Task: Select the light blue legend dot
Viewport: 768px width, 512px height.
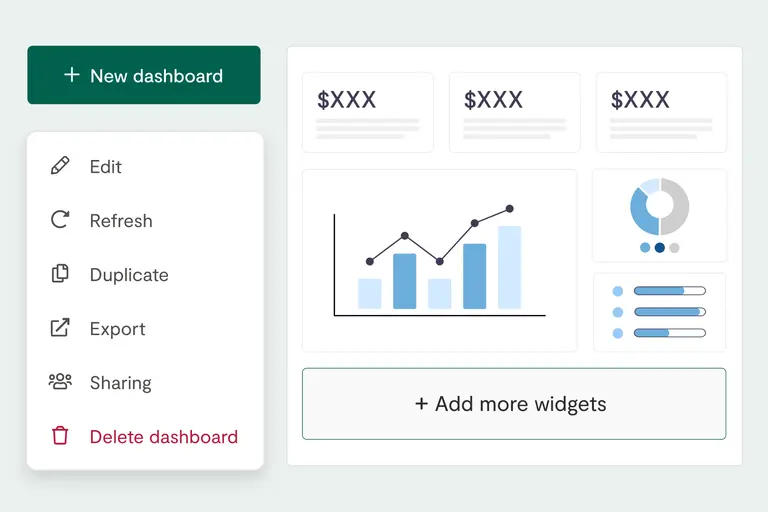Action: (x=645, y=248)
